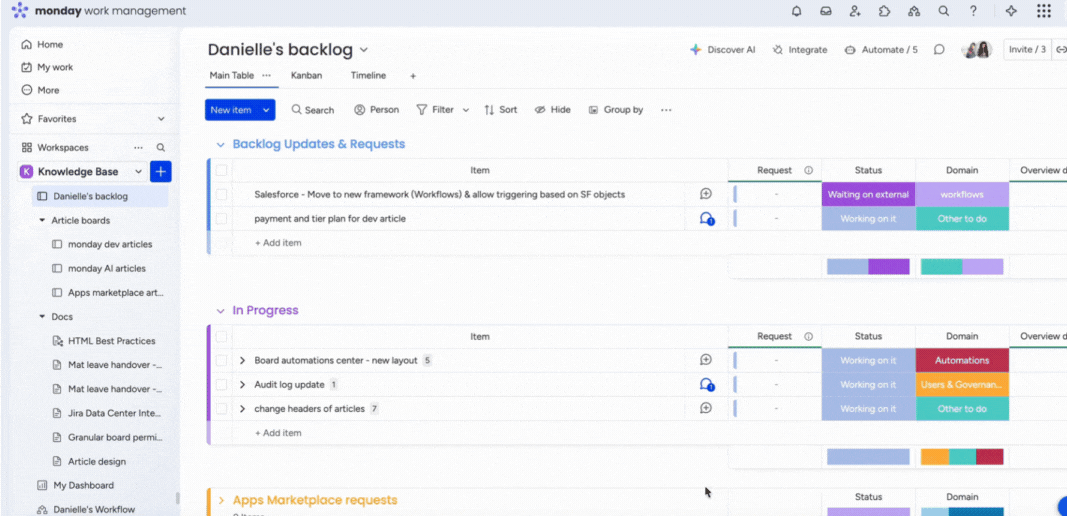Open the toolbar more options ellipsis
Viewport: 1067px width, 516px height.
tap(666, 110)
